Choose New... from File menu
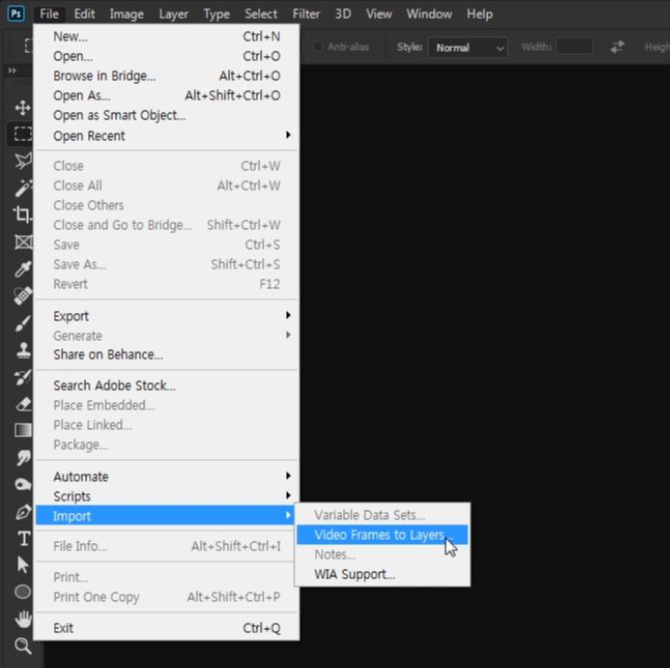The image size is (670, 668). click(167, 36)
